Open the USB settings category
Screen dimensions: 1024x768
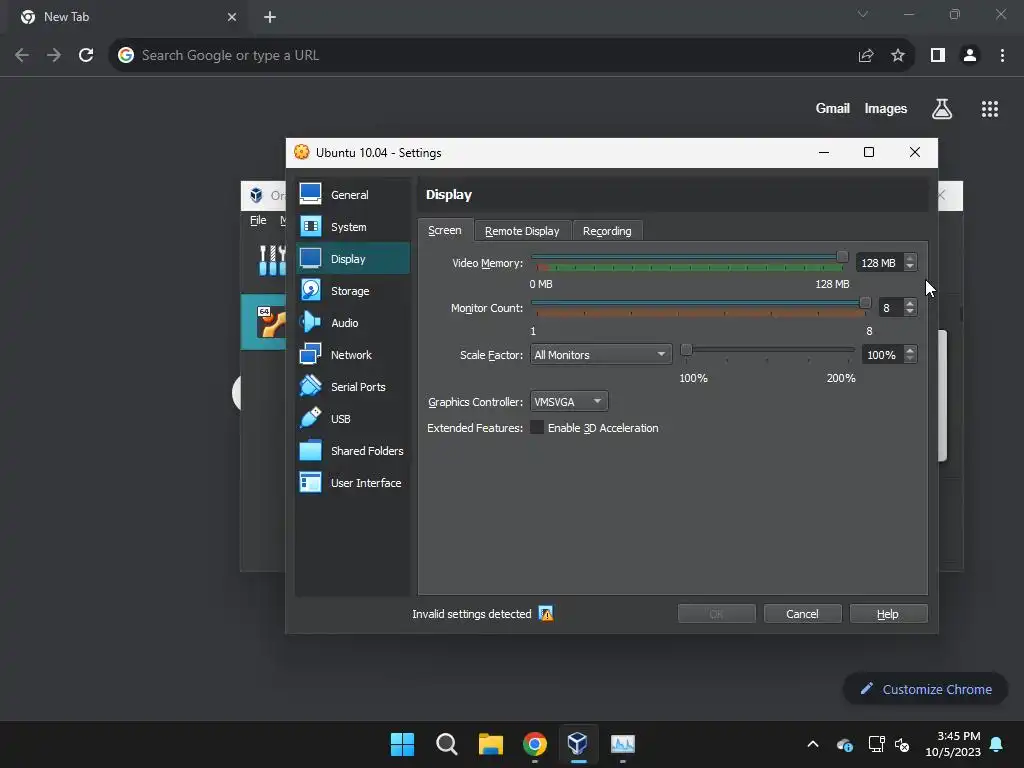(352, 419)
